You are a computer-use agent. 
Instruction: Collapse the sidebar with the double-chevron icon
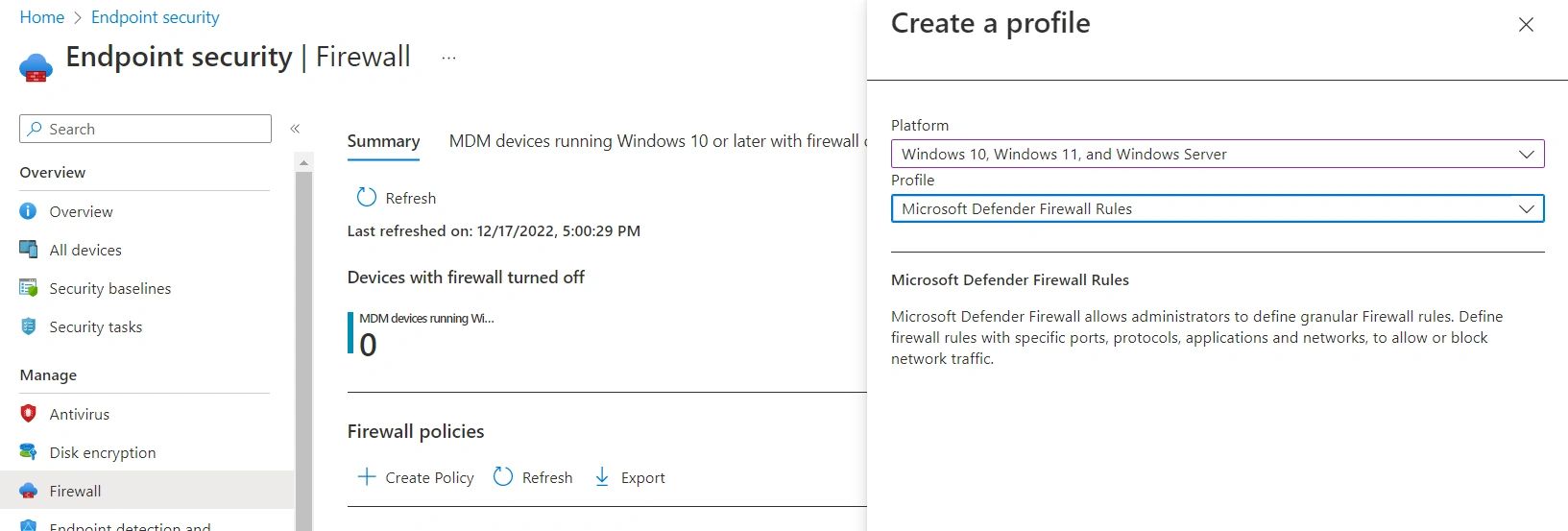point(295,129)
